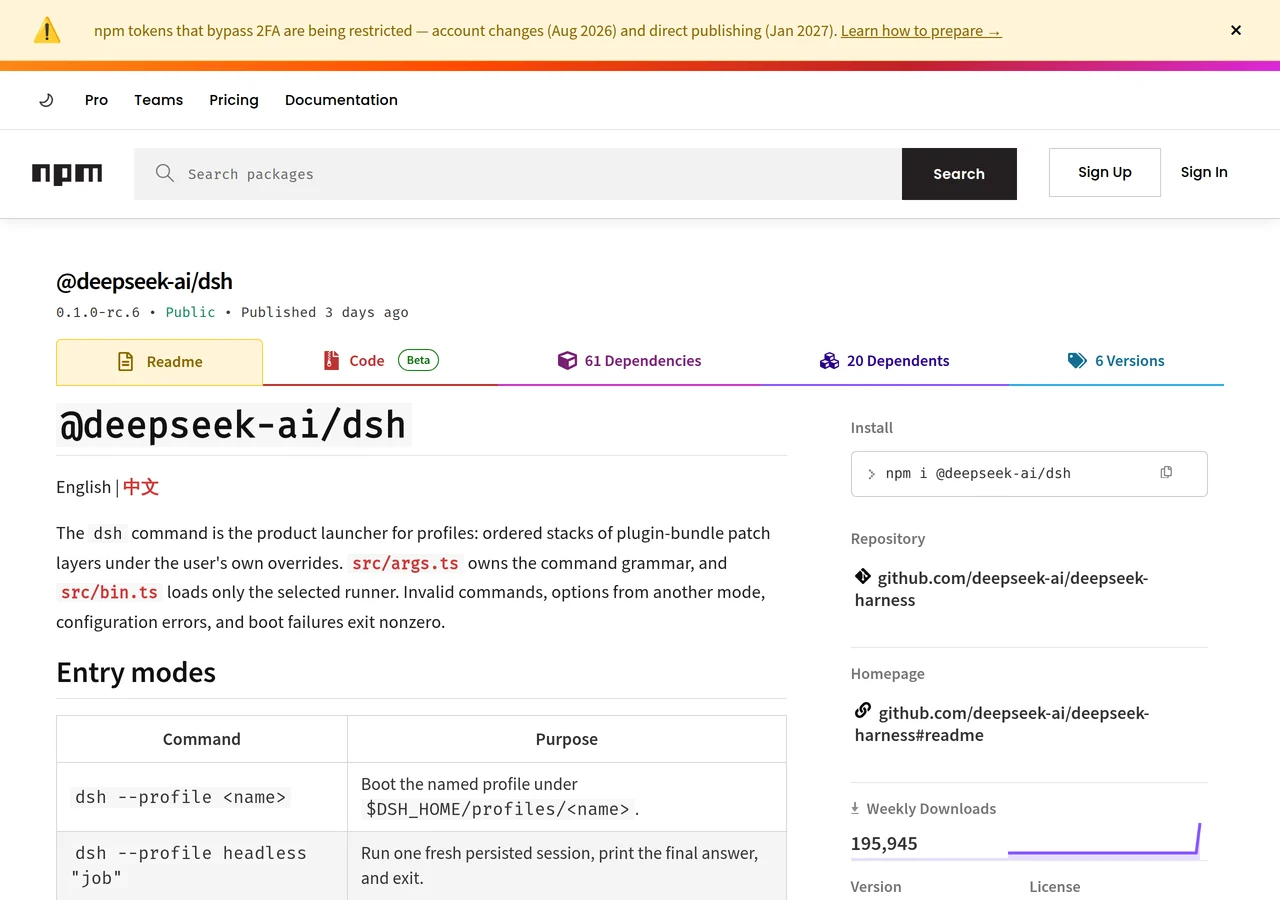Click the Sign In link
This screenshot has width=1280, height=900.
pyautogui.click(x=1204, y=172)
